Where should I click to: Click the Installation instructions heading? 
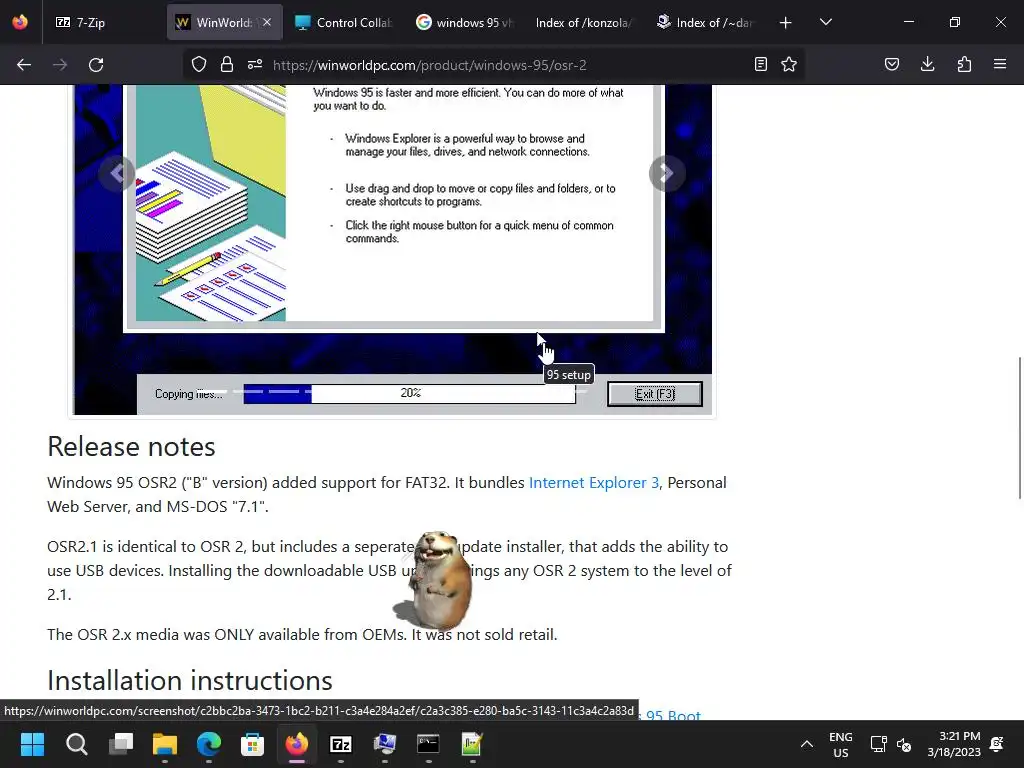[x=190, y=680]
